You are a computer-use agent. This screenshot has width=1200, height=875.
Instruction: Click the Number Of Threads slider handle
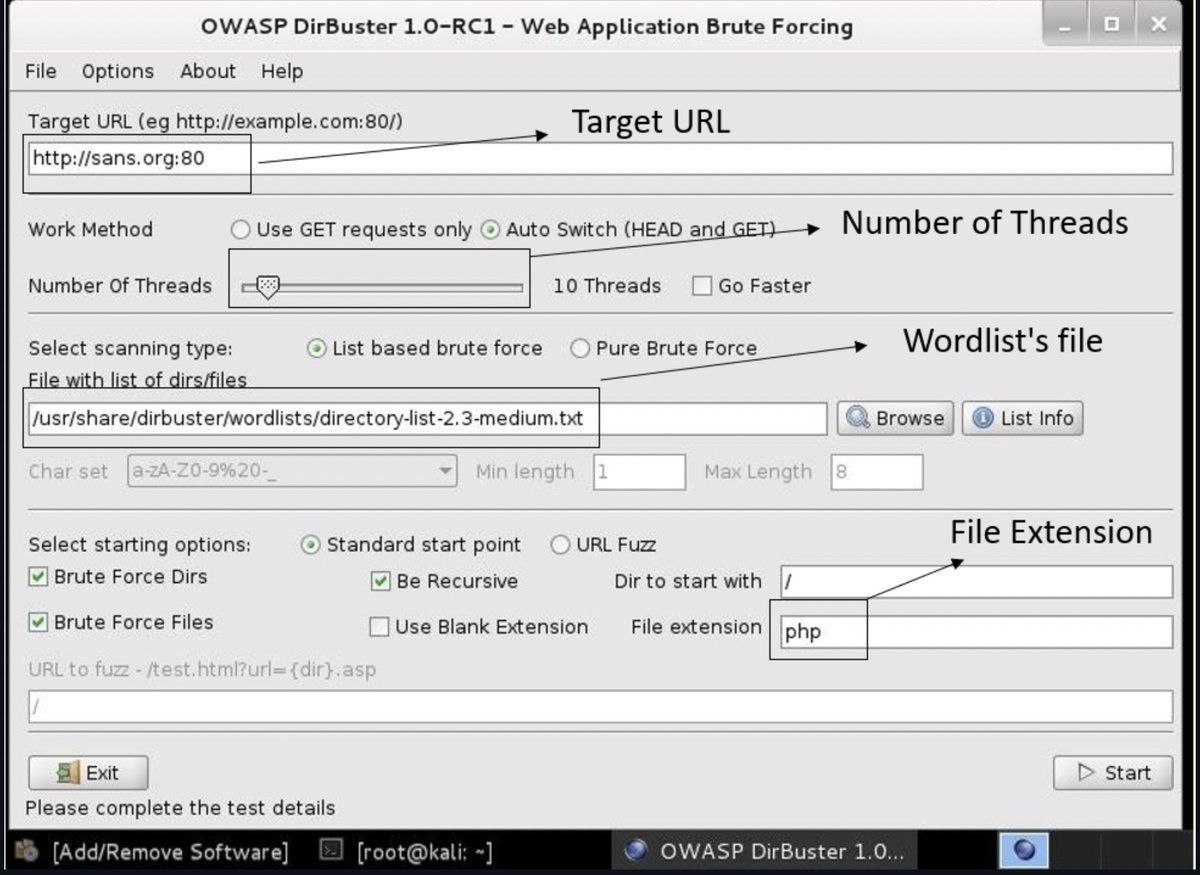point(267,286)
